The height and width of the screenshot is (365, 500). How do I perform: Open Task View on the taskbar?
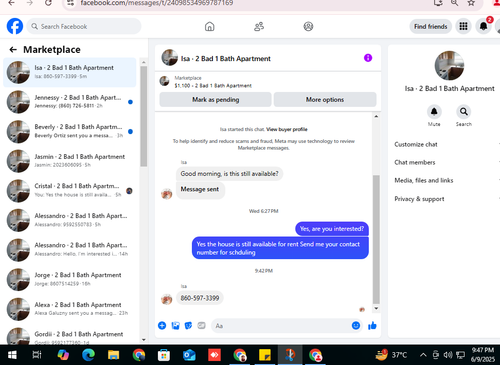point(37,355)
